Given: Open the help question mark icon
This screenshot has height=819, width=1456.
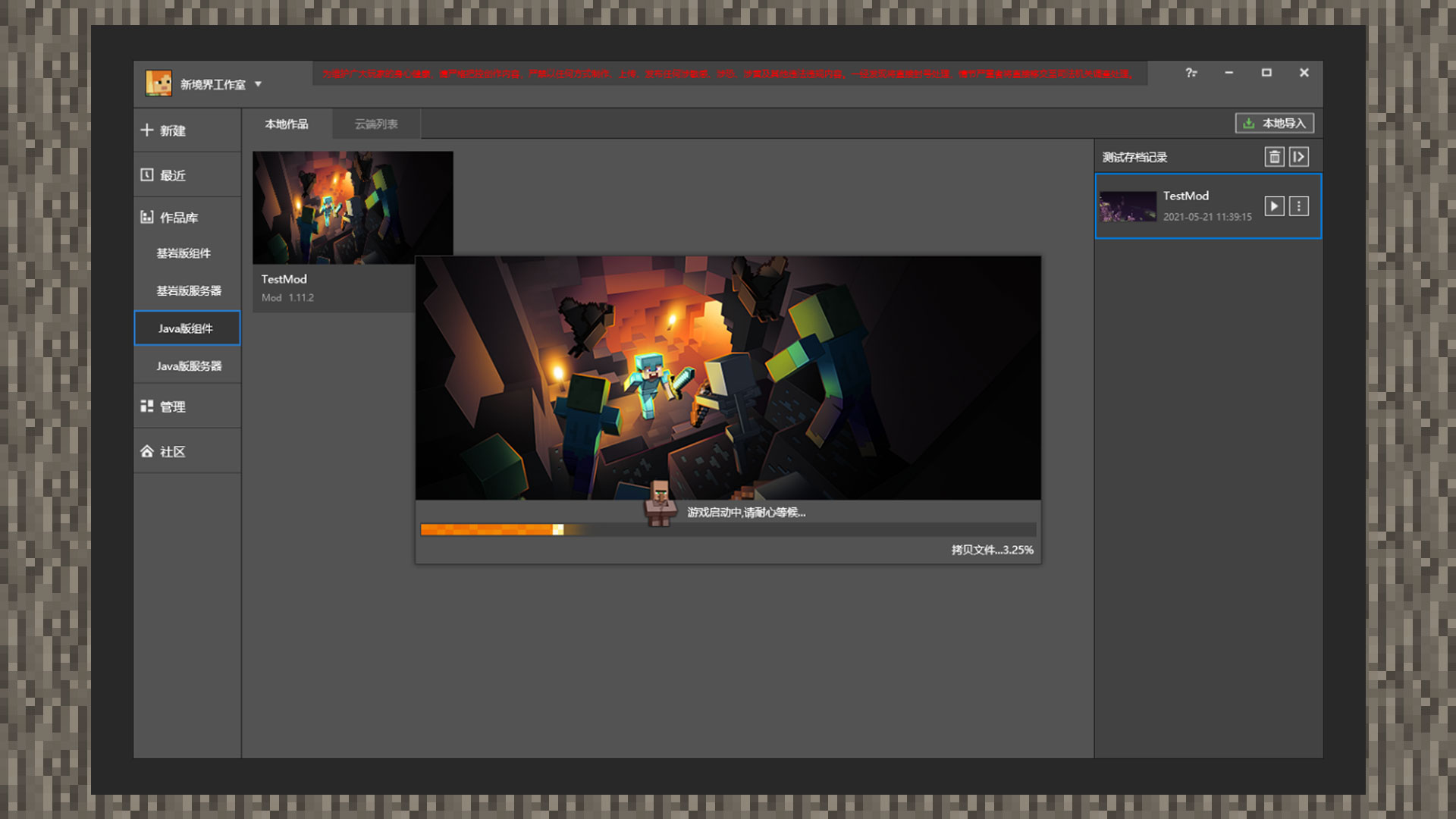Looking at the screenshot, I should [x=1191, y=73].
